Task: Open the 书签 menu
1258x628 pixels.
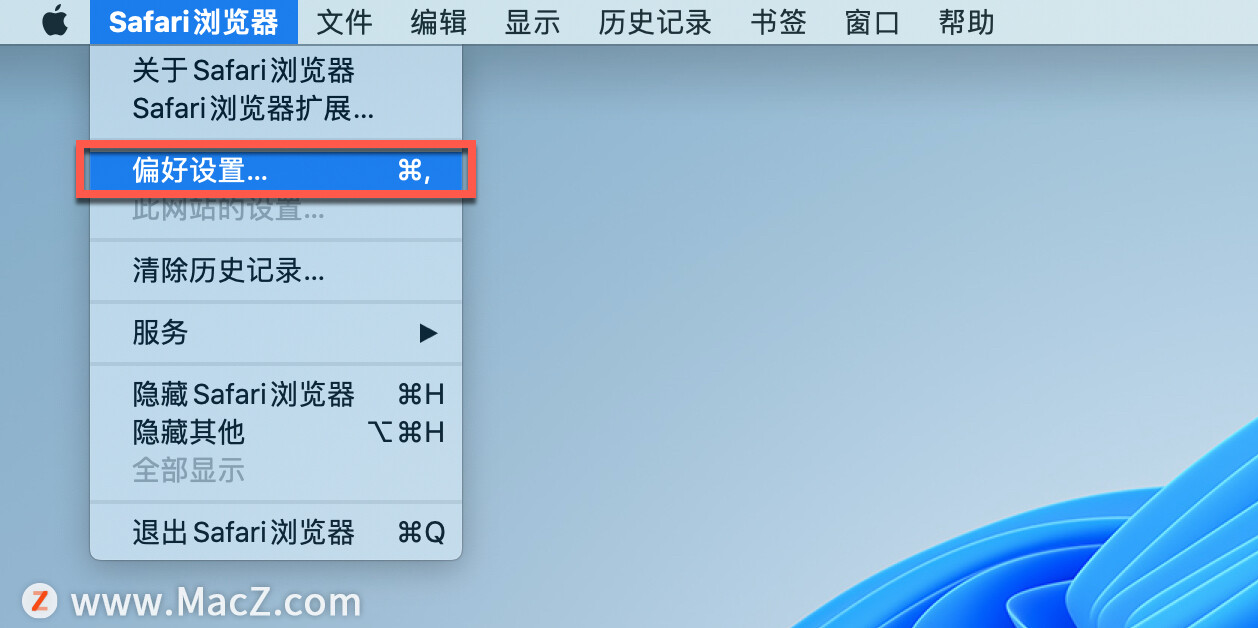Action: coord(778,22)
